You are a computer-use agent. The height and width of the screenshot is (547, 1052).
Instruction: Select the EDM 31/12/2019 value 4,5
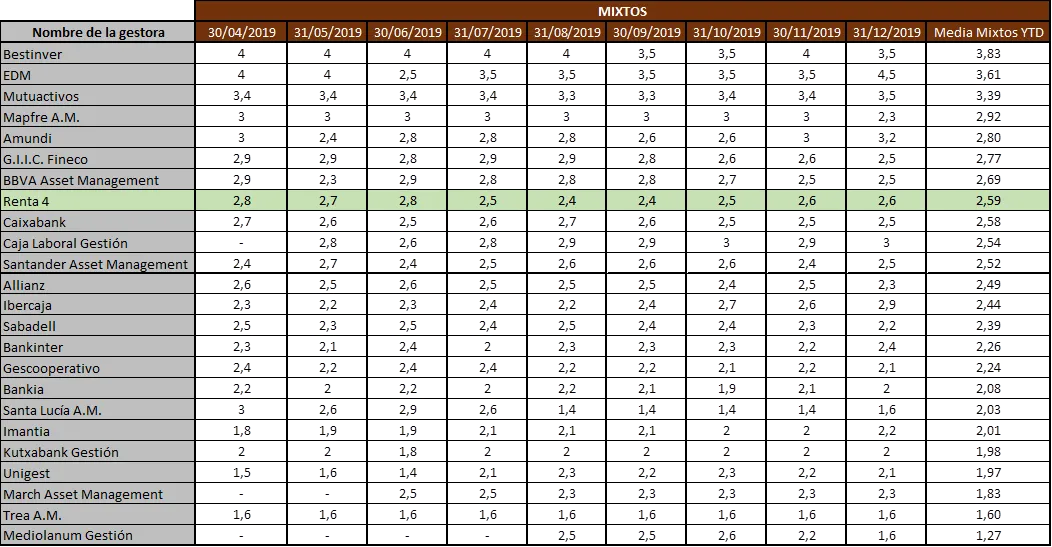tap(886, 74)
